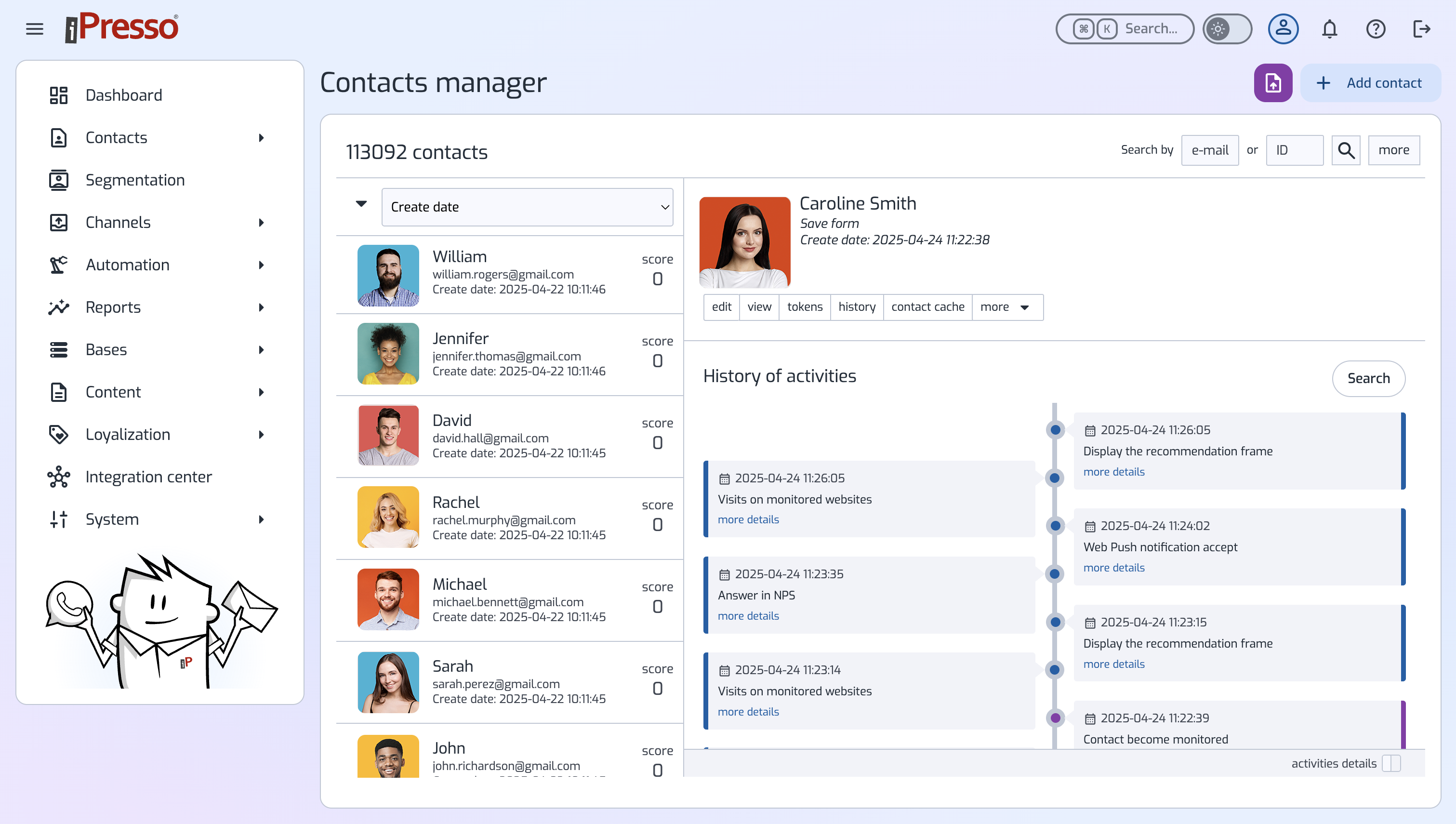The width and height of the screenshot is (1456, 824).
Task: Open the history tab for Caroline Smith
Action: tap(857, 307)
